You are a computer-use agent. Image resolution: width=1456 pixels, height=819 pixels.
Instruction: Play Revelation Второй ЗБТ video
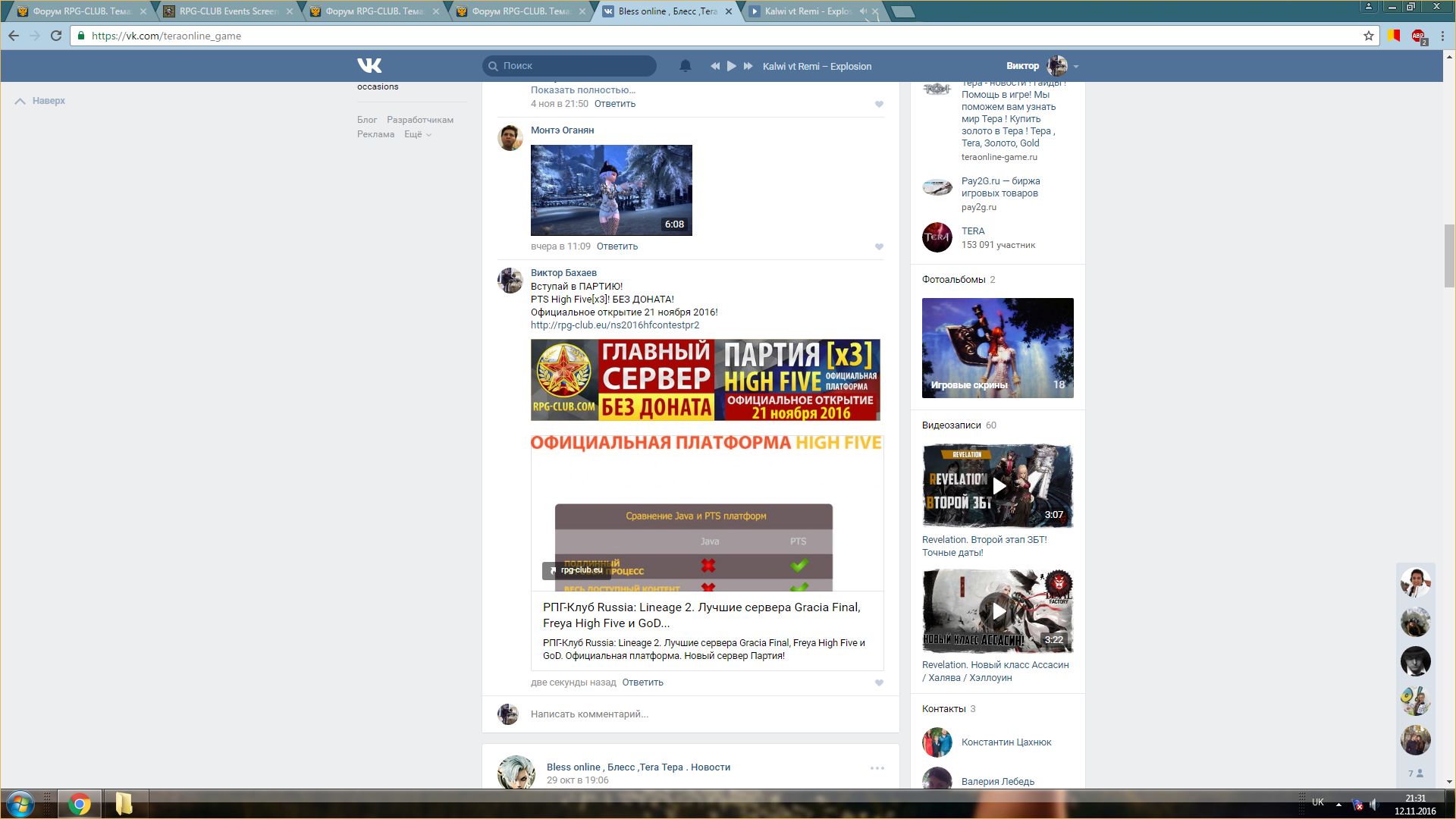(997, 485)
